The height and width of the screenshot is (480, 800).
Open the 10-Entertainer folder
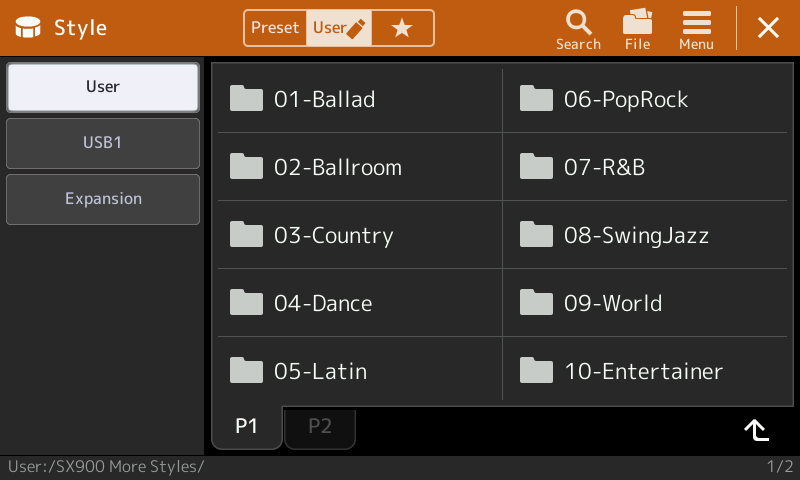tap(645, 370)
